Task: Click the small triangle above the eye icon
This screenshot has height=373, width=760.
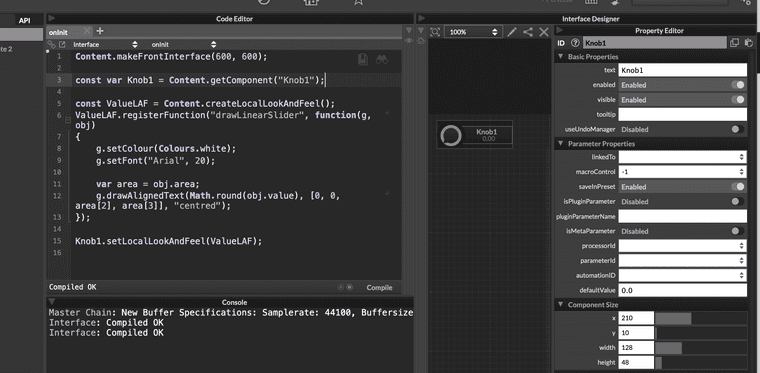Action: click(409, 31)
